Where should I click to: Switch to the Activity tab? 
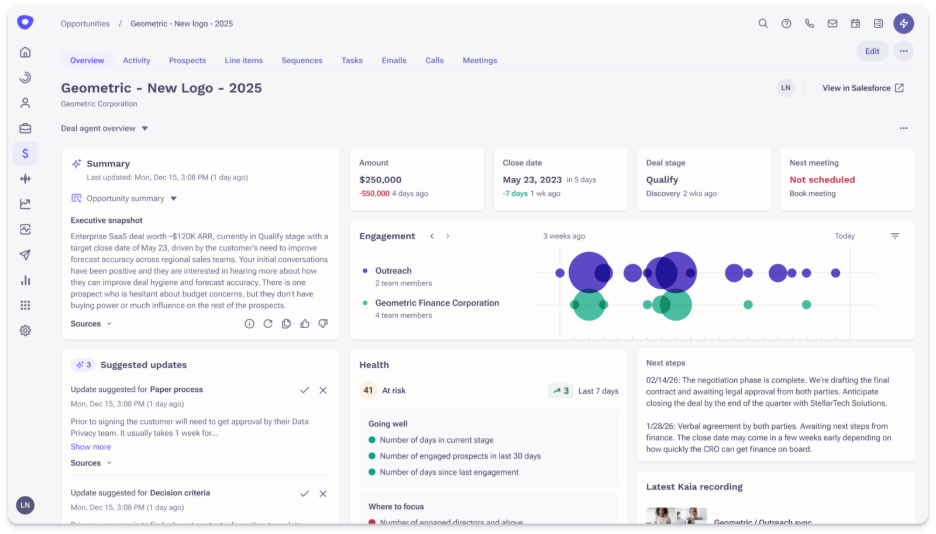point(137,60)
